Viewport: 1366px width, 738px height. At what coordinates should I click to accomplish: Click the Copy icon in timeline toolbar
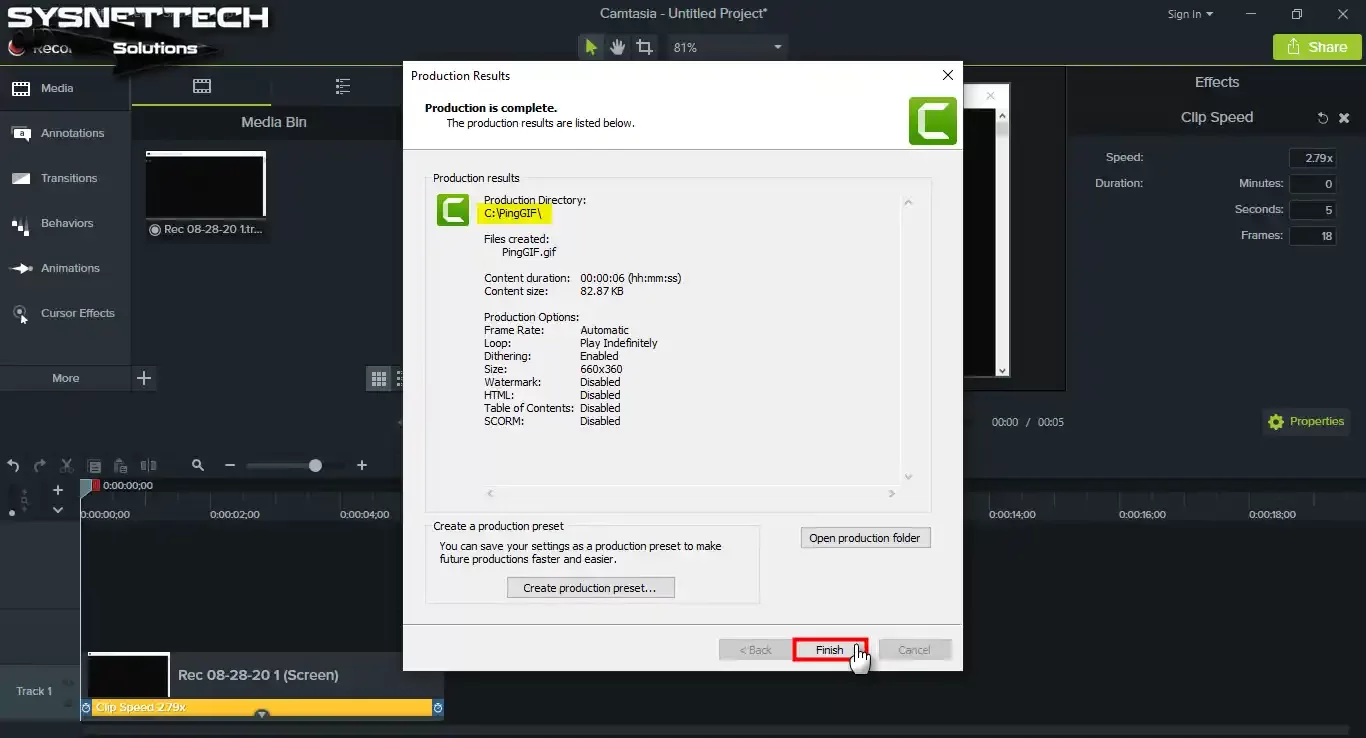click(94, 465)
